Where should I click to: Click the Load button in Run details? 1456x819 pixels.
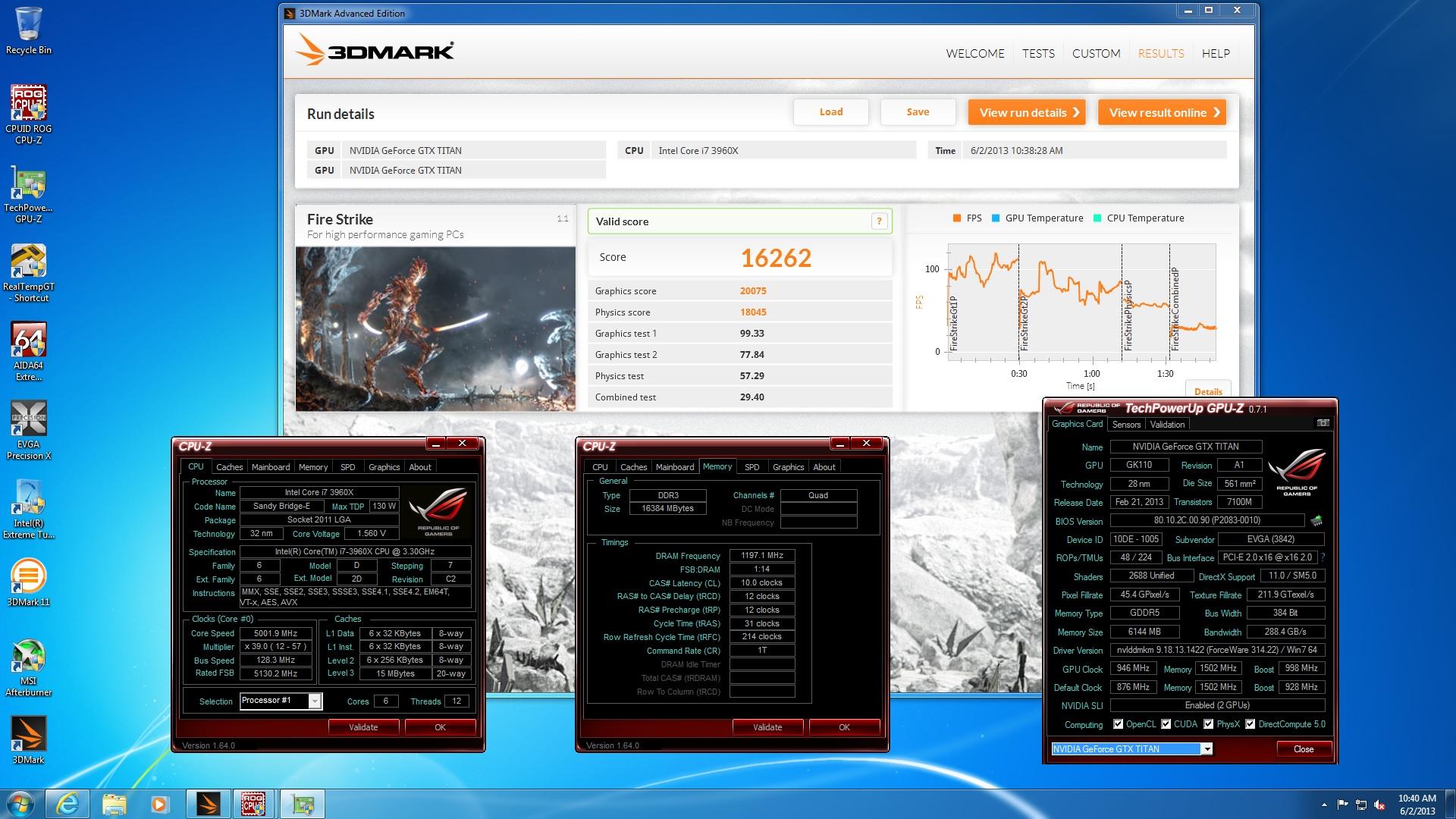coord(831,112)
